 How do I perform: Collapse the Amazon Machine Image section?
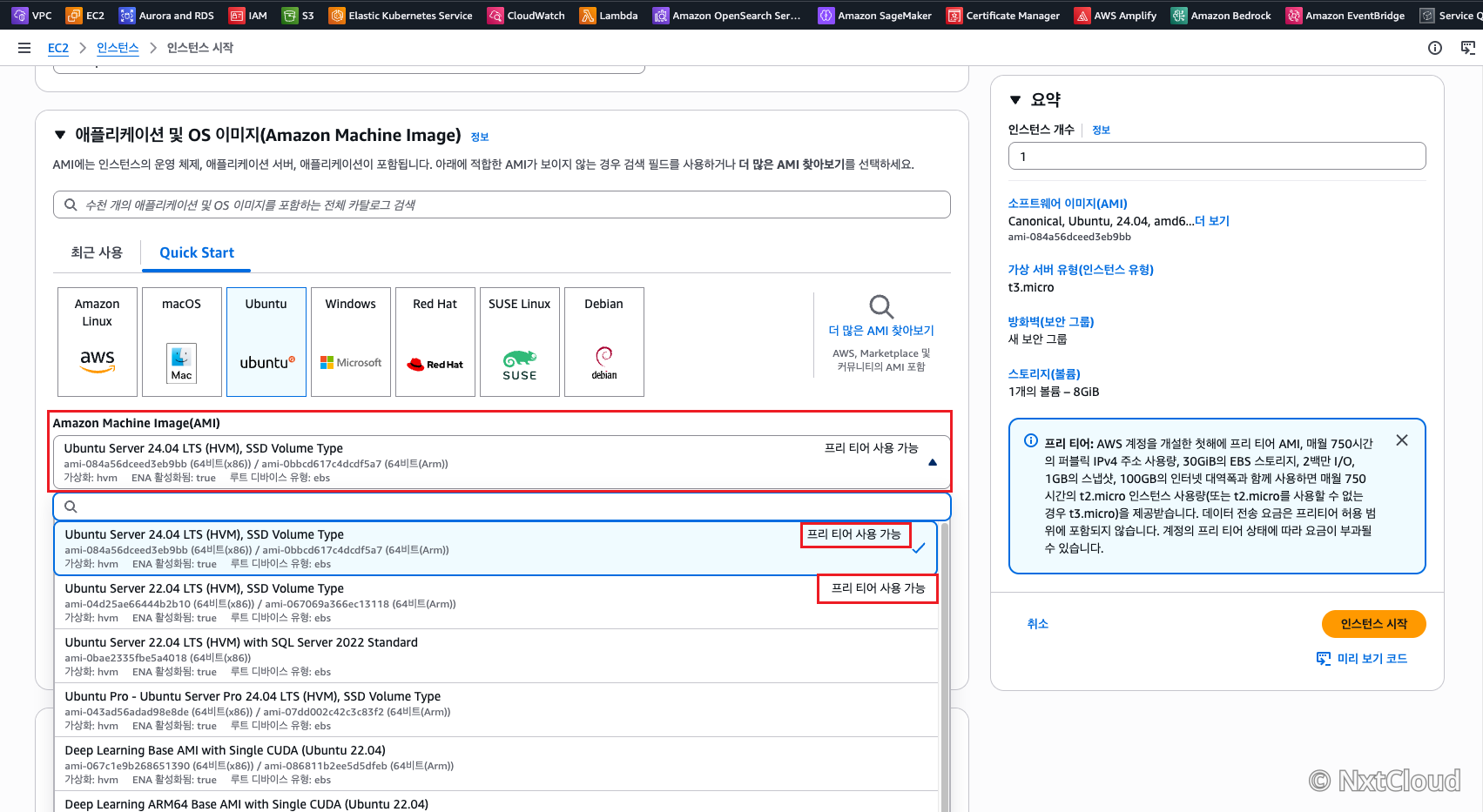click(60, 135)
